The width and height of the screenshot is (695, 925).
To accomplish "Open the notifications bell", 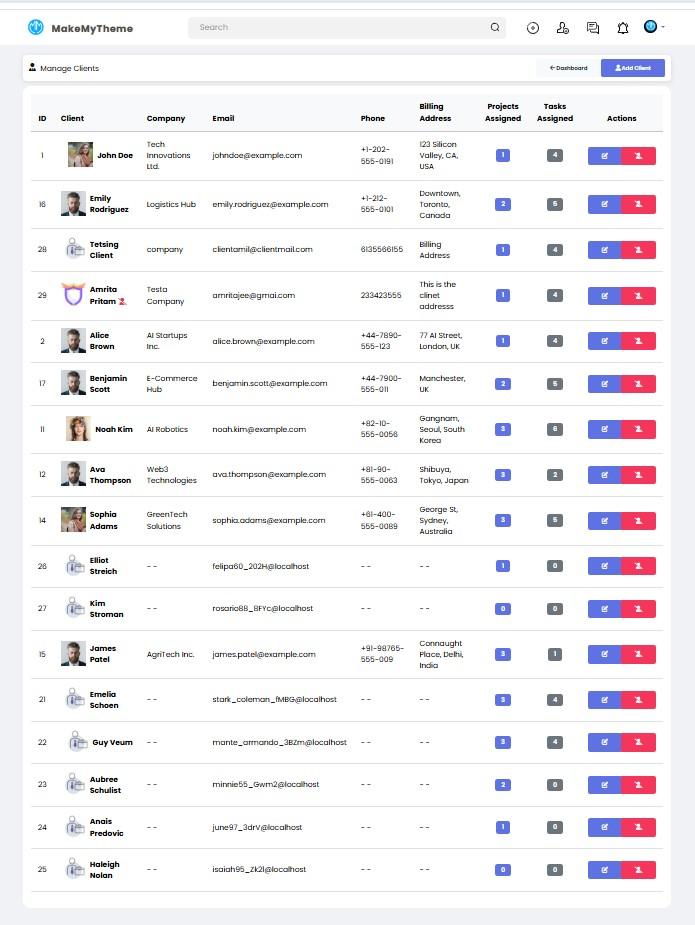I will (622, 28).
